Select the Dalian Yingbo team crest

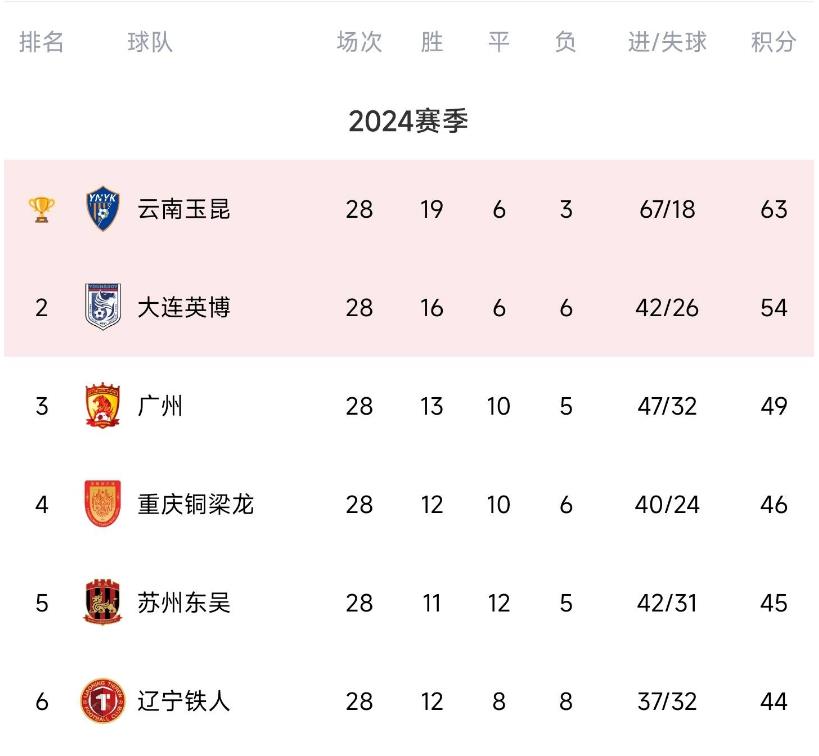pyautogui.click(x=103, y=307)
